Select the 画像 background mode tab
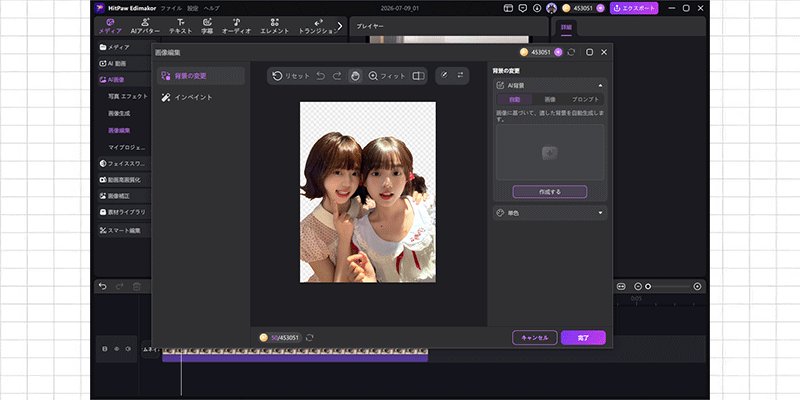Viewport: 800px width, 400px height. coord(550,99)
